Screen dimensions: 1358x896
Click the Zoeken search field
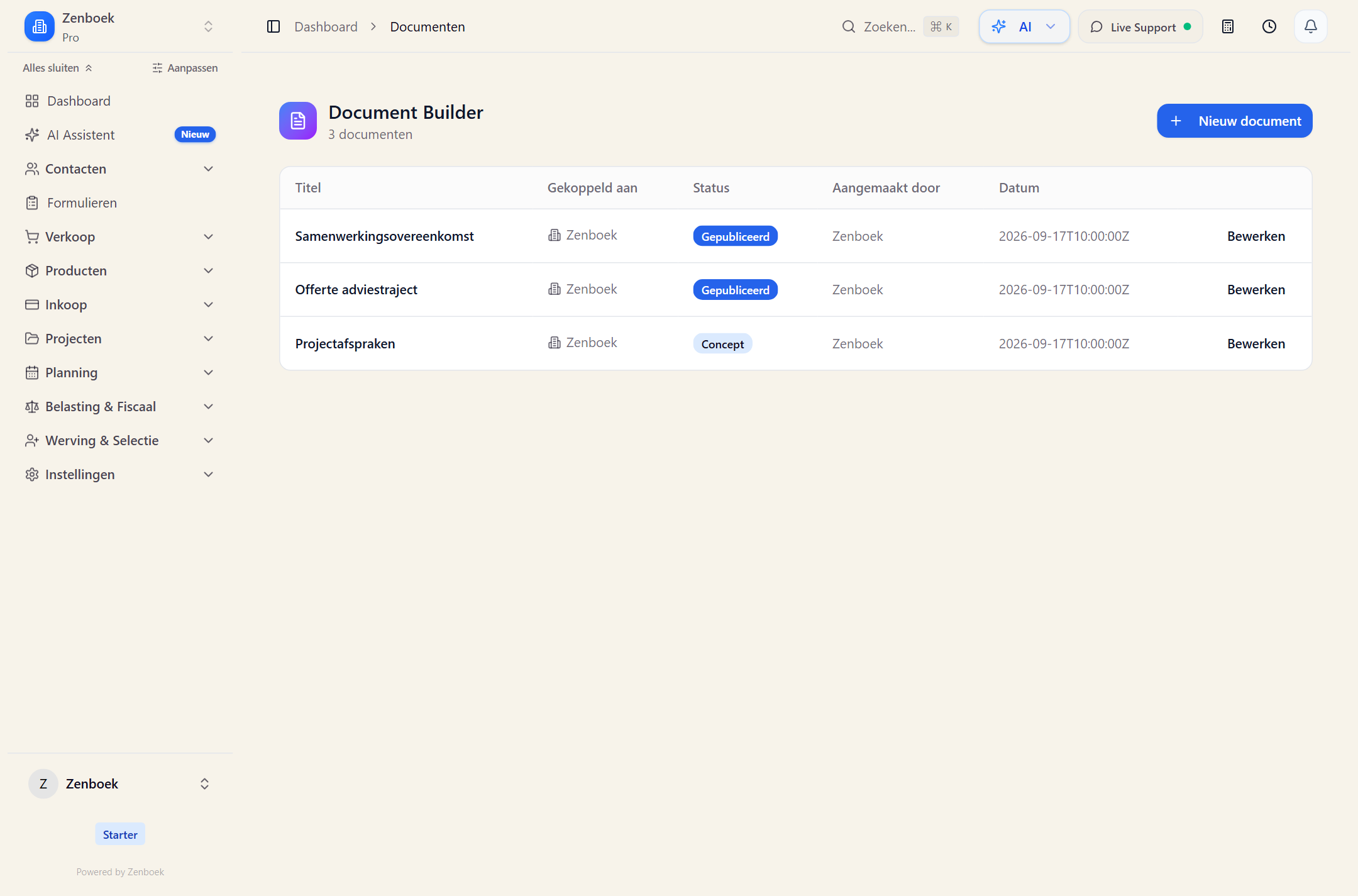(x=900, y=26)
